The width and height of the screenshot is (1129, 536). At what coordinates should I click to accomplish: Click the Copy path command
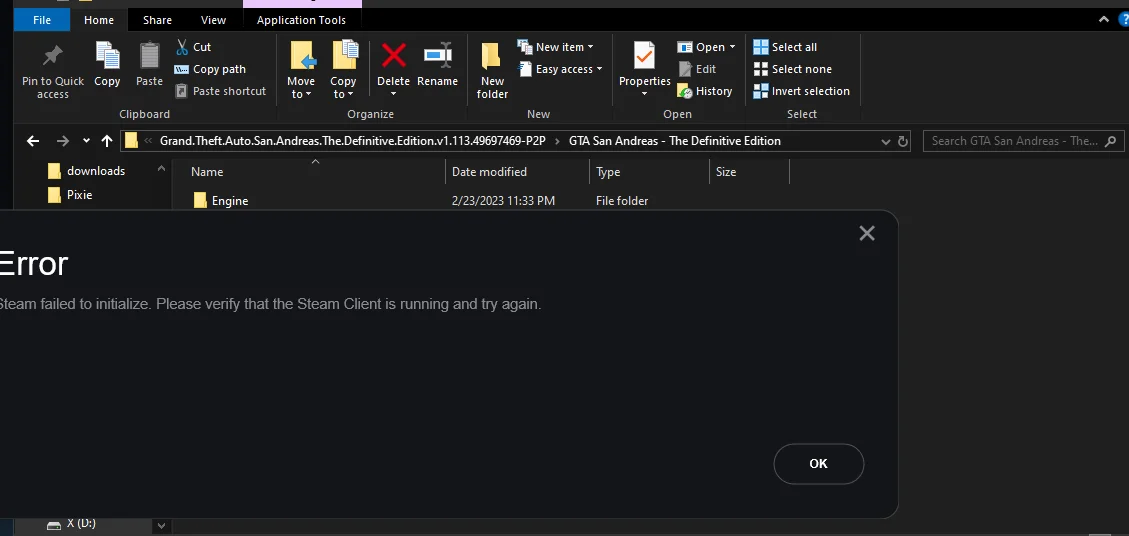[x=210, y=69]
